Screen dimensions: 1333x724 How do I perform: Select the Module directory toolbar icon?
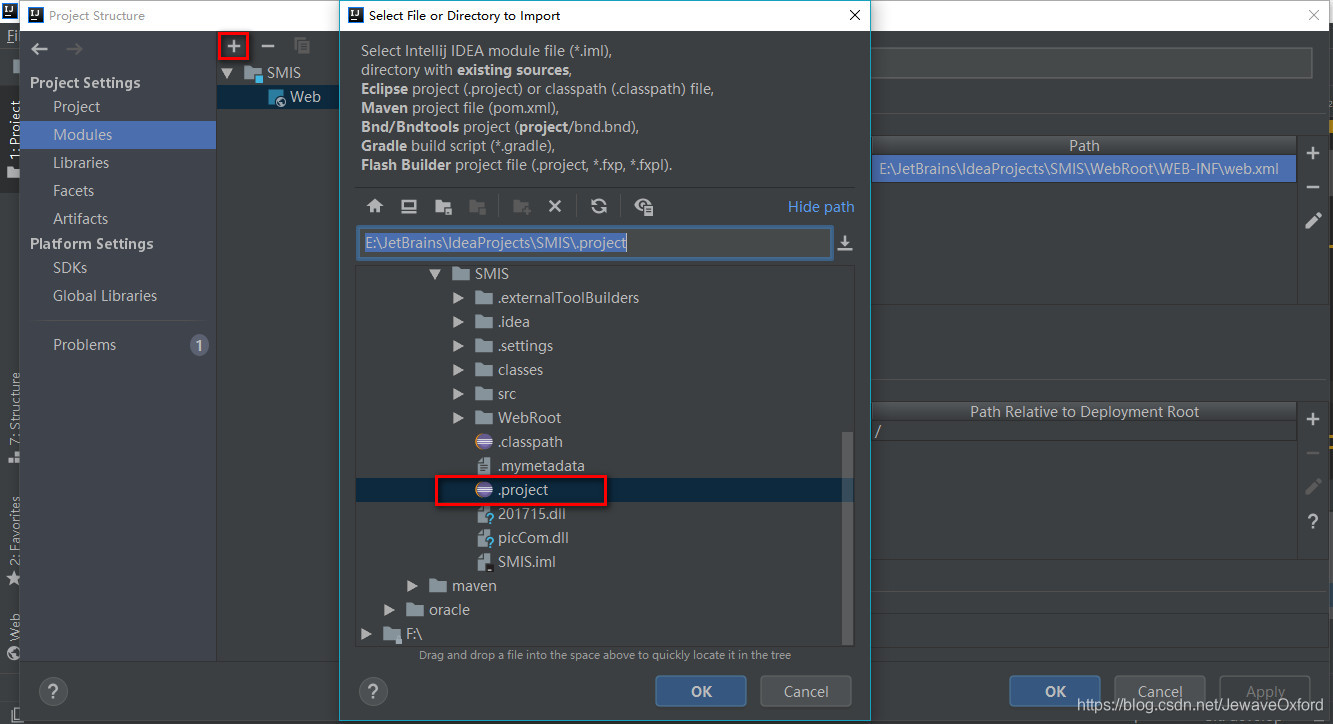pyautogui.click(x=477, y=206)
